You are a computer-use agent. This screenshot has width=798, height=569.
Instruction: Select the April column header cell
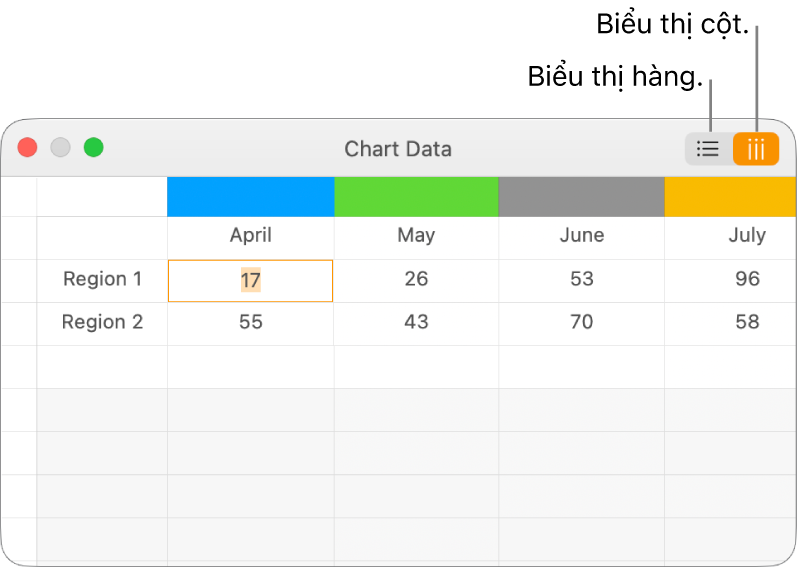pyautogui.click(x=250, y=236)
